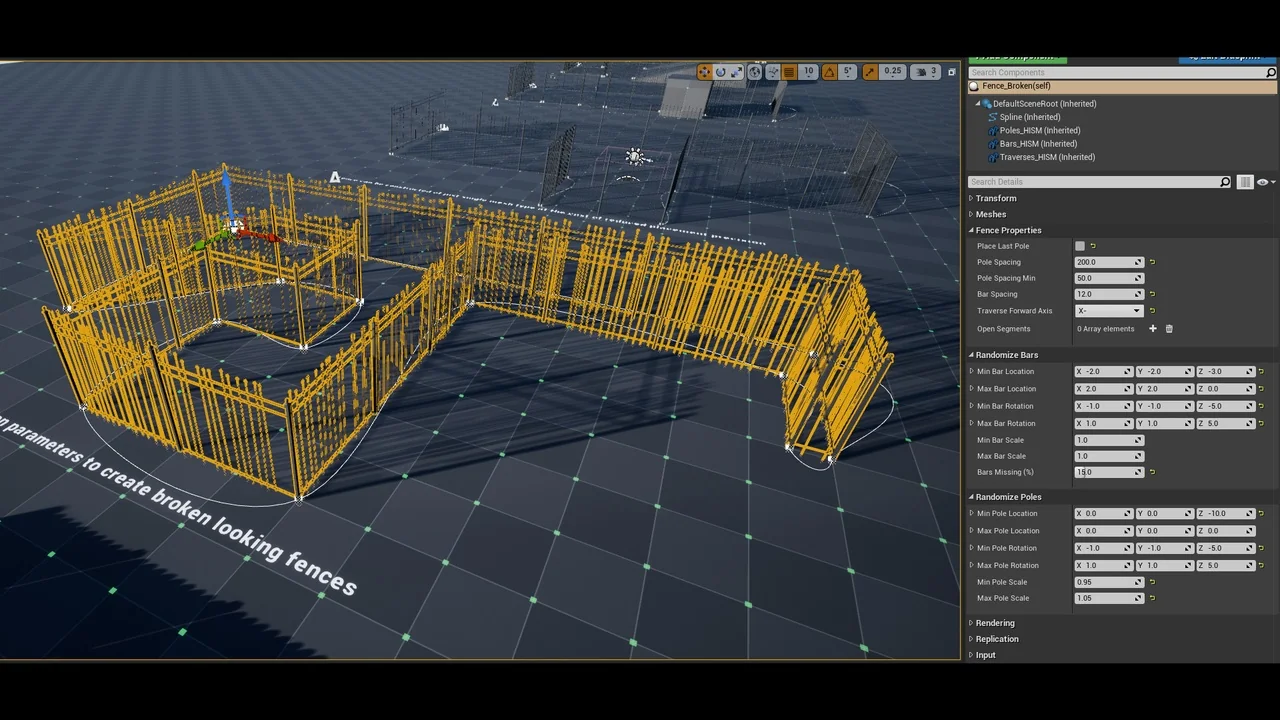Open the Traverse Forward Axis dropdown
This screenshot has width=1280, height=720.
pos(1136,310)
